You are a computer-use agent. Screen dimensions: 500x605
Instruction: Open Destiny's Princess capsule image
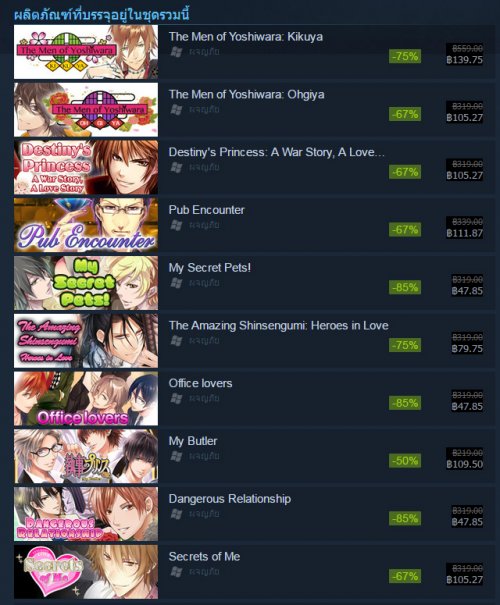coord(86,167)
